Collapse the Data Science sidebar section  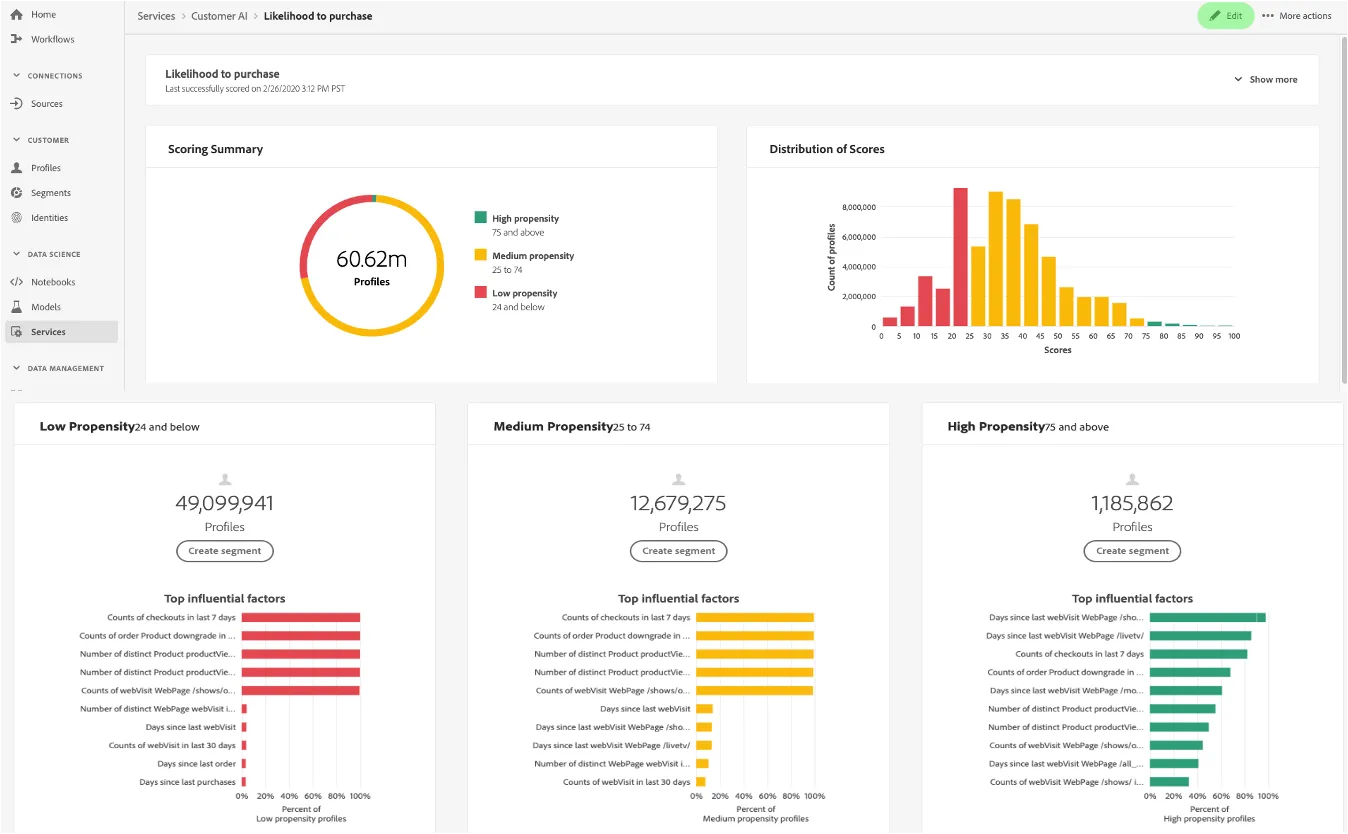(16, 254)
